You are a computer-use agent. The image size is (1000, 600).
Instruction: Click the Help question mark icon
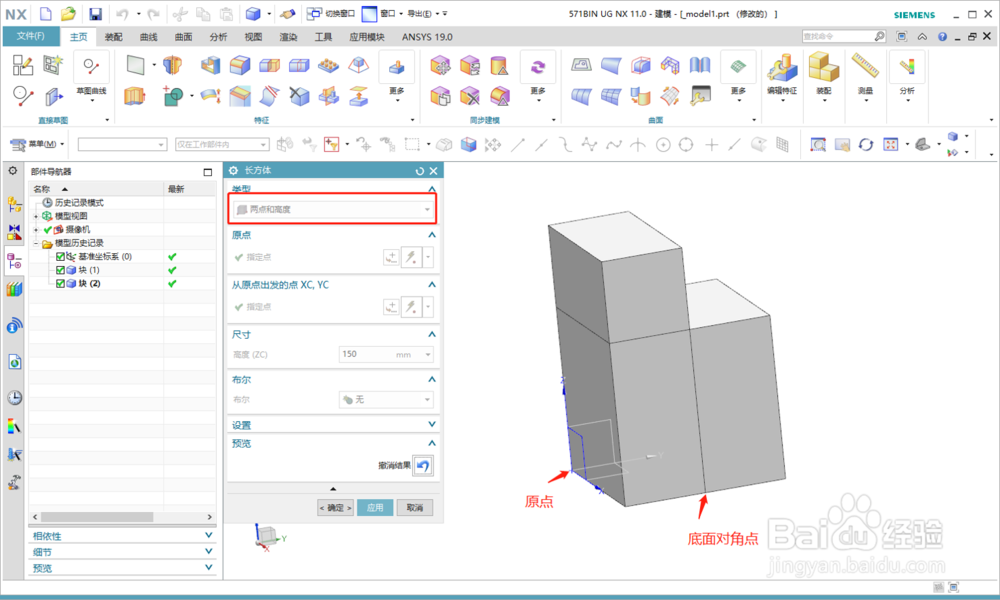(942, 37)
